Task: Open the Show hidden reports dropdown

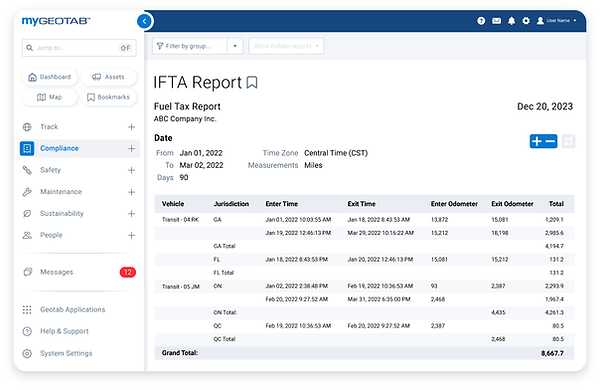Action: click(286, 46)
